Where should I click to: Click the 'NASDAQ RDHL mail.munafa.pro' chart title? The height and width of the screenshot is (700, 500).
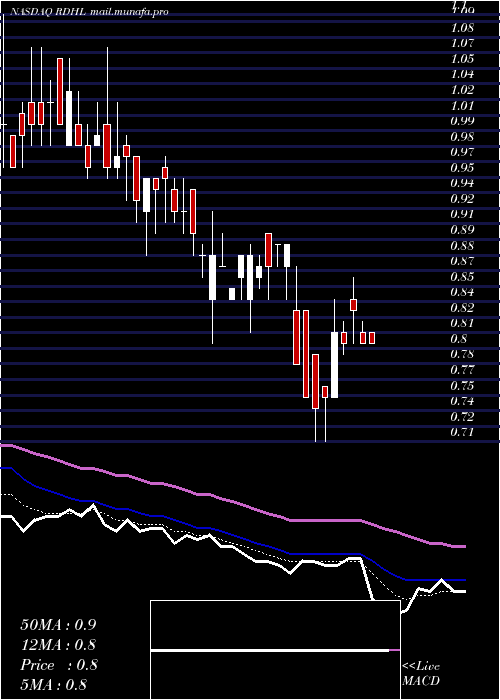(x=89, y=12)
